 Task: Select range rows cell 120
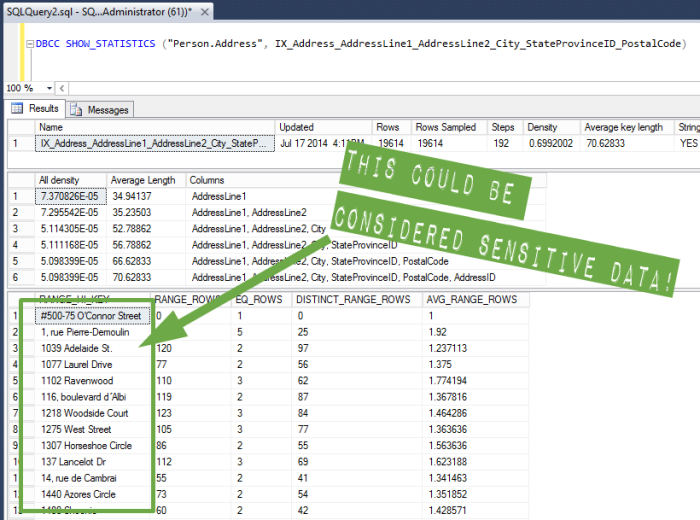193,348
